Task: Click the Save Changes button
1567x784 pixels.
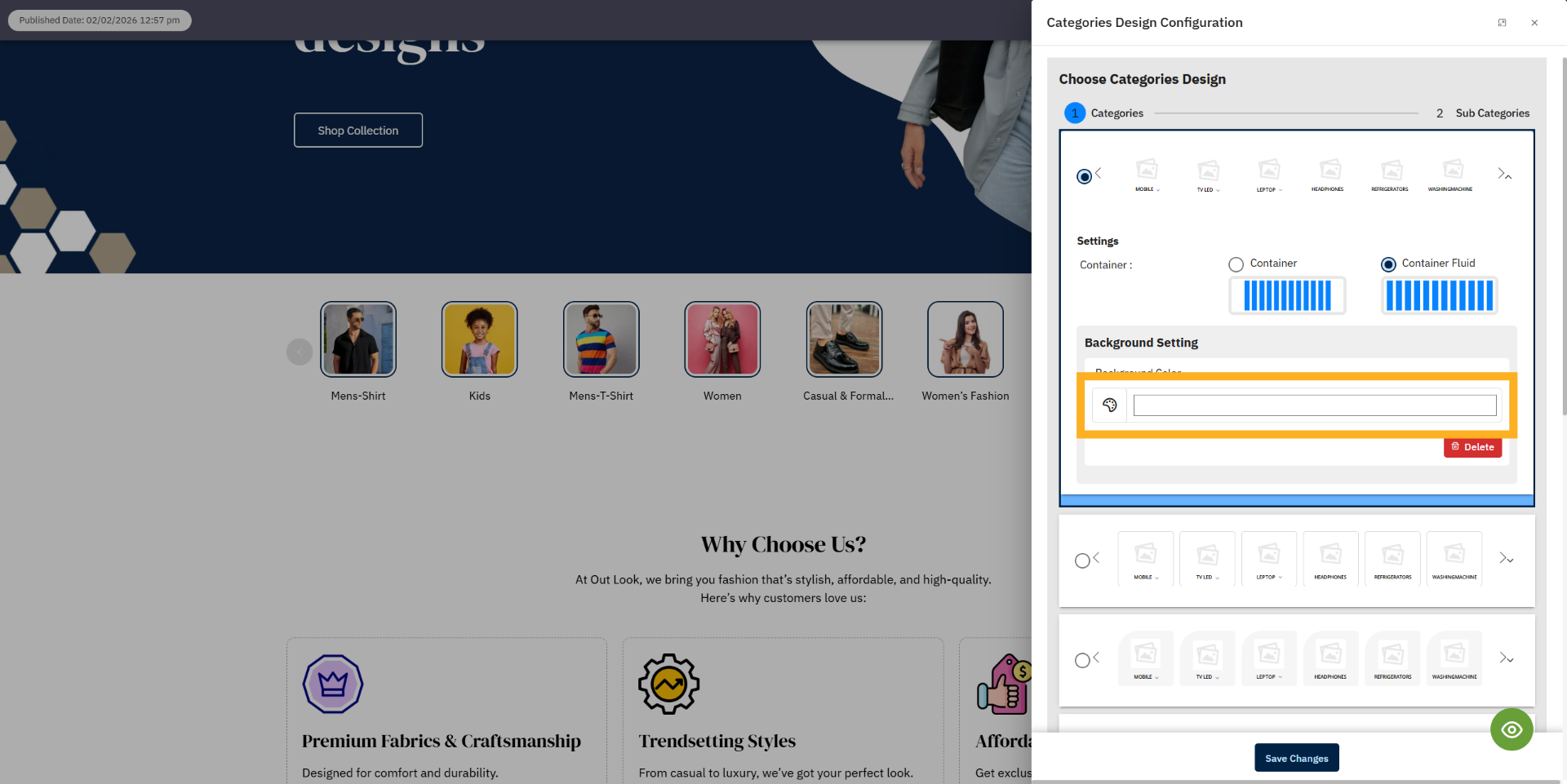Action: coord(1296,757)
